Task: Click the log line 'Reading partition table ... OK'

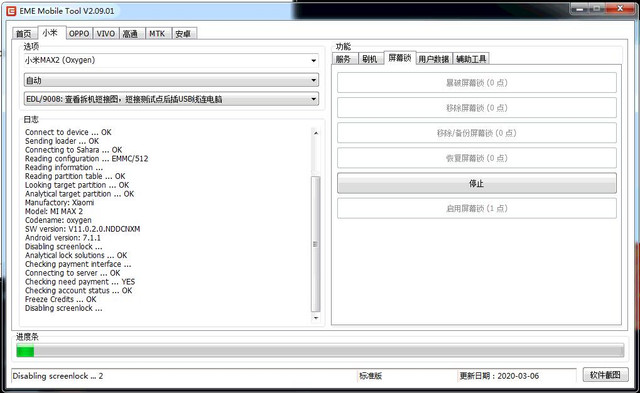Action: (75, 176)
